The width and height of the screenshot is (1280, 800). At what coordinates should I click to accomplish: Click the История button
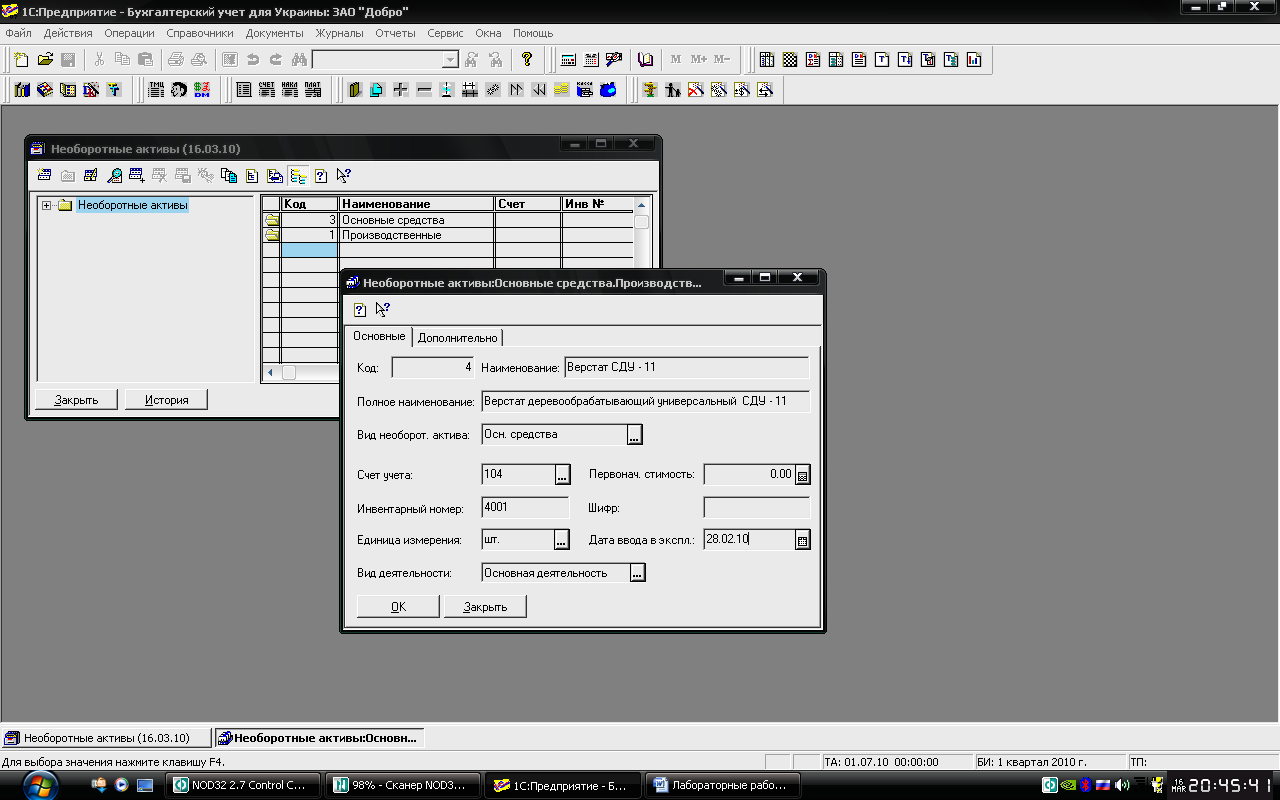pyautogui.click(x=166, y=400)
